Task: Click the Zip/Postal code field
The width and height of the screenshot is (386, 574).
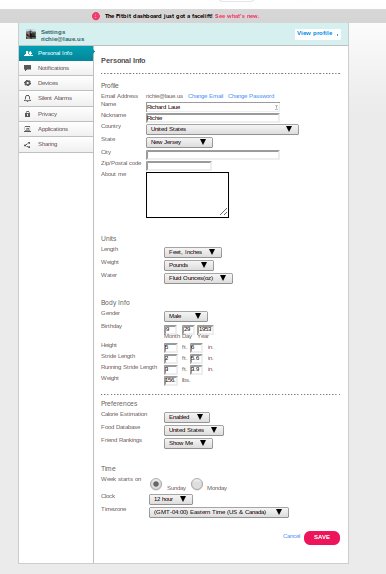Action: 179,166
